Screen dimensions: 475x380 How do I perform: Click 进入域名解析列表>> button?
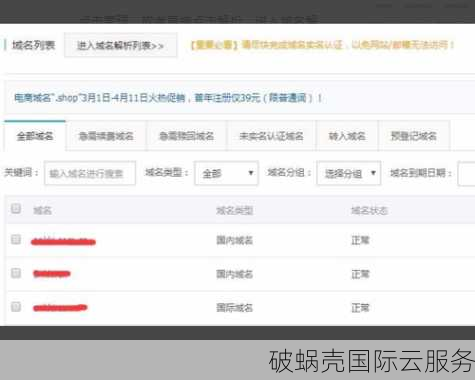[x=120, y=45]
